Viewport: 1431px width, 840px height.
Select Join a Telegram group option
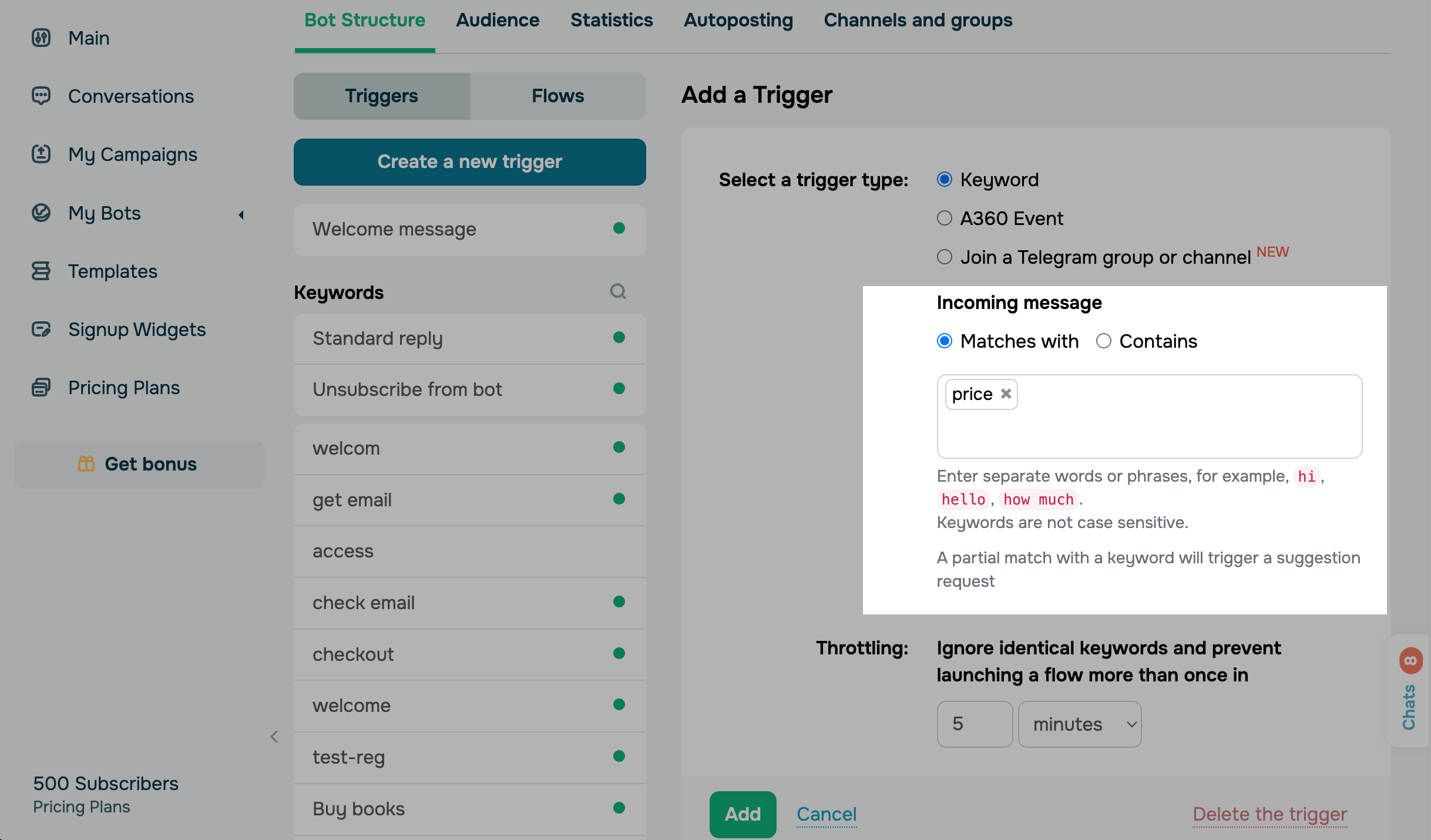point(944,257)
